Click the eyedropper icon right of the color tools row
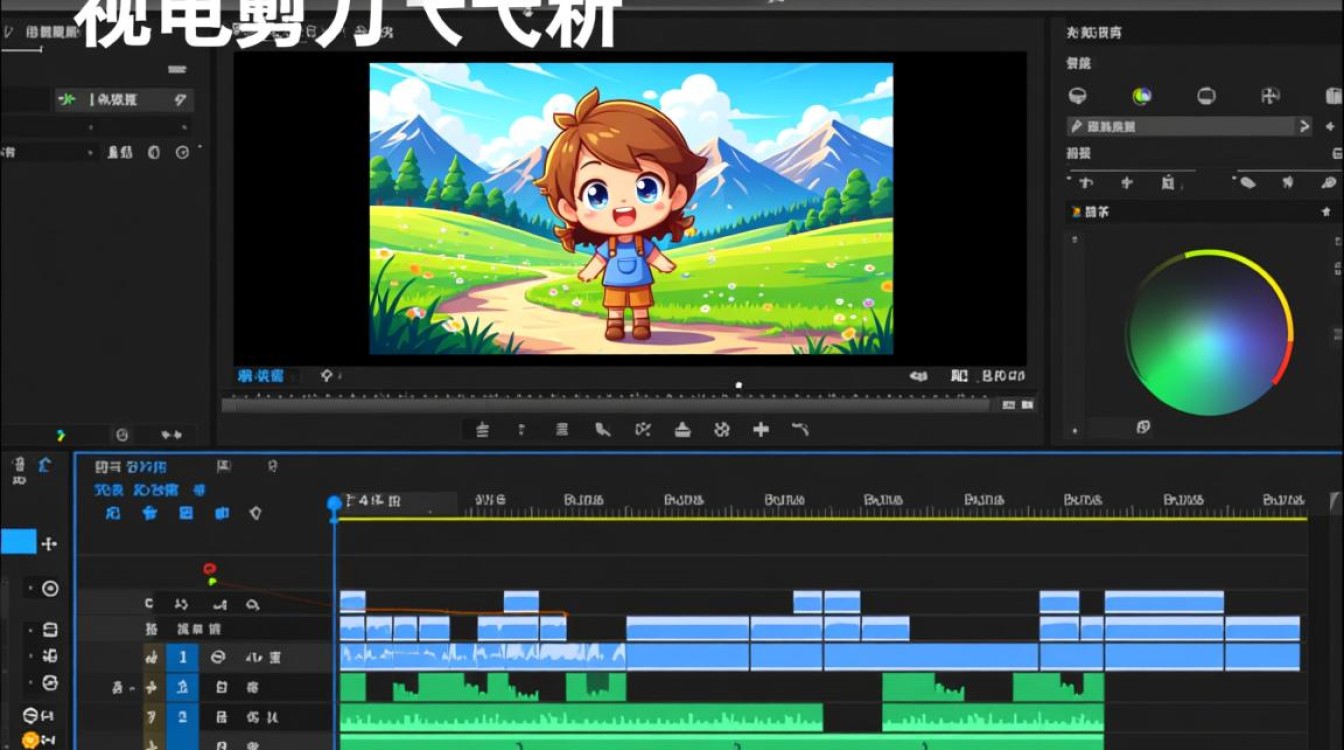1344x750 pixels. pyautogui.click(x=1328, y=182)
